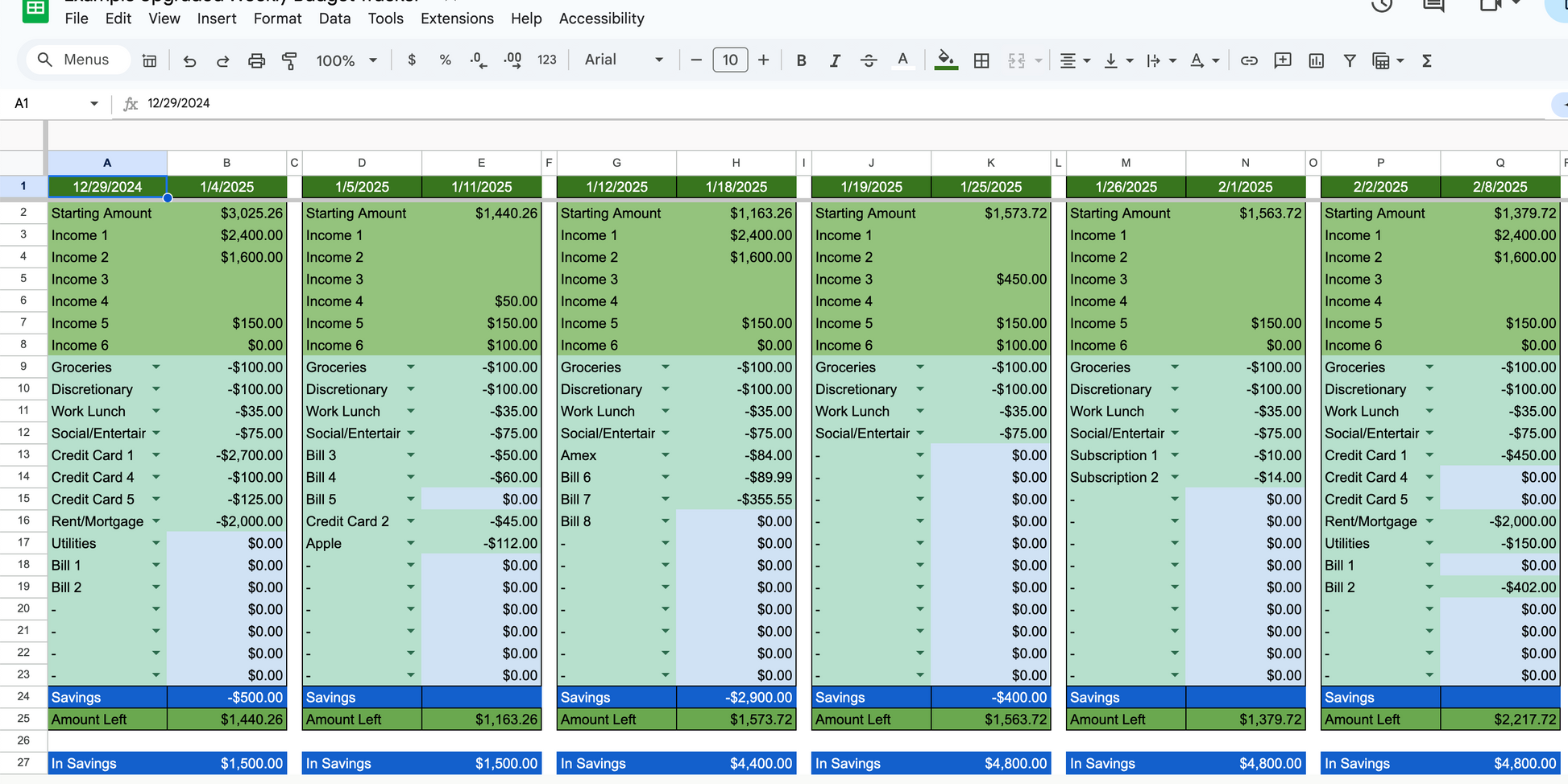Click the Functions sigma icon

(1426, 60)
